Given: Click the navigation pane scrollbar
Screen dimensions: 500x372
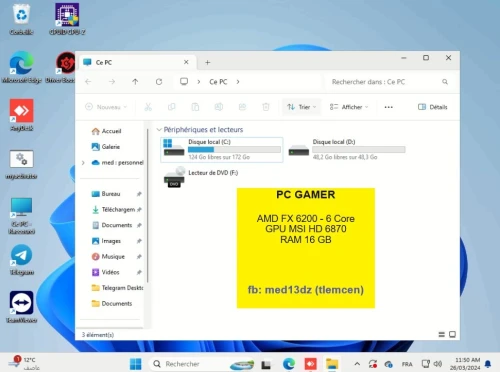Looking at the screenshot, I should click(147, 207).
